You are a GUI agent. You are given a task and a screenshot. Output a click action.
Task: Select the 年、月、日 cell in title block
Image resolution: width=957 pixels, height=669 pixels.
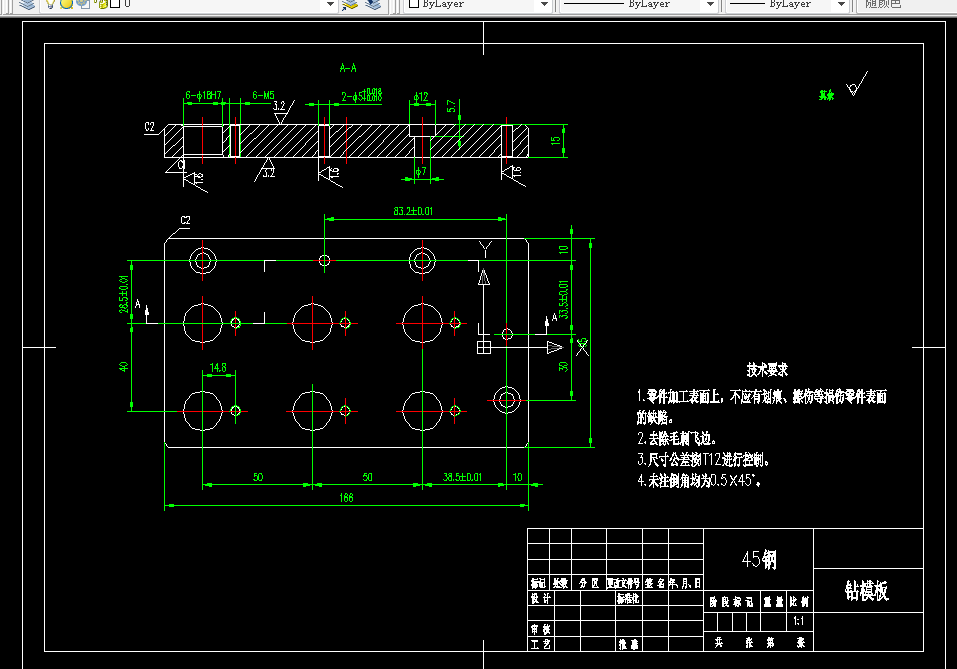pyautogui.click(x=686, y=583)
